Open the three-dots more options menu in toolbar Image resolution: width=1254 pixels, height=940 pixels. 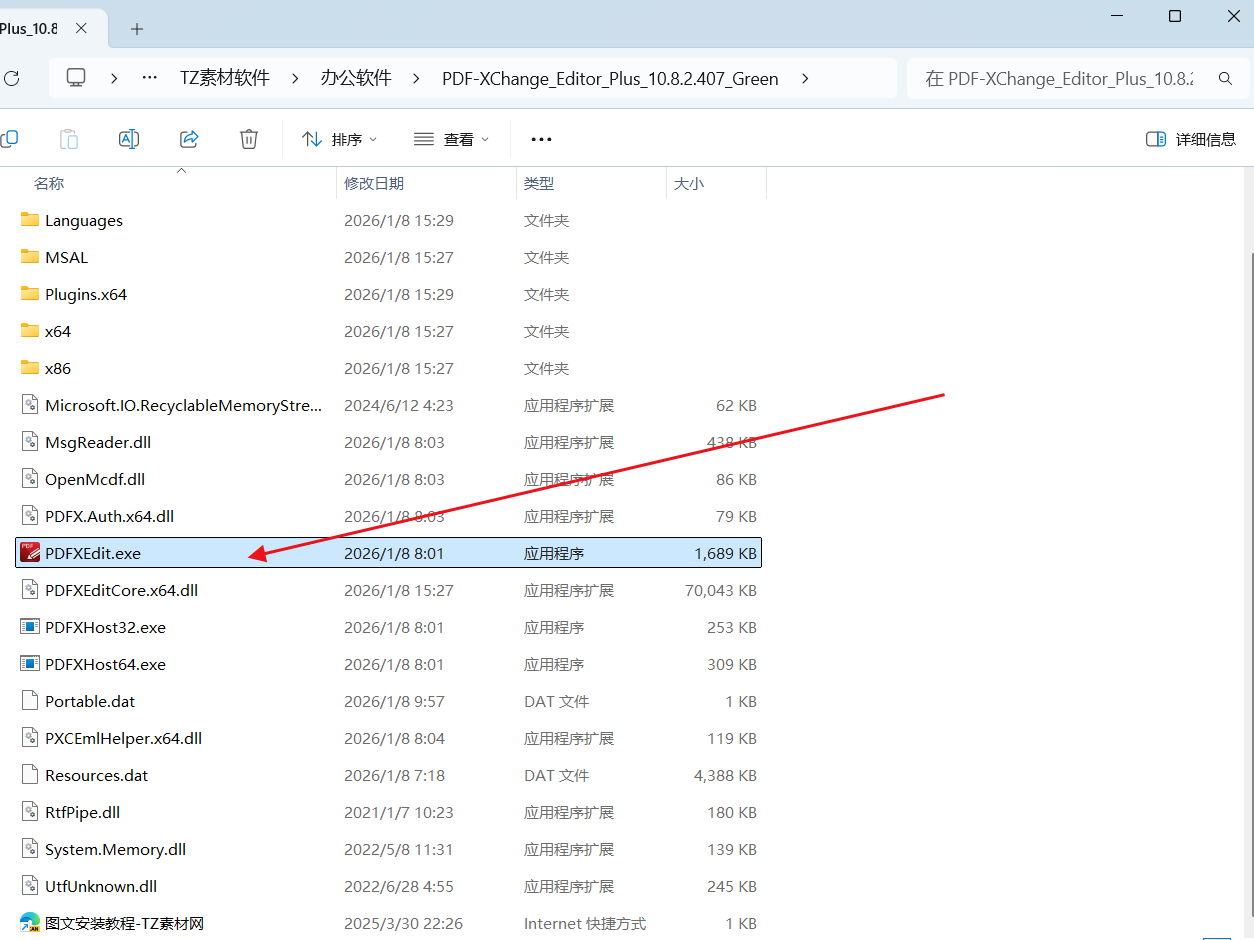click(541, 139)
